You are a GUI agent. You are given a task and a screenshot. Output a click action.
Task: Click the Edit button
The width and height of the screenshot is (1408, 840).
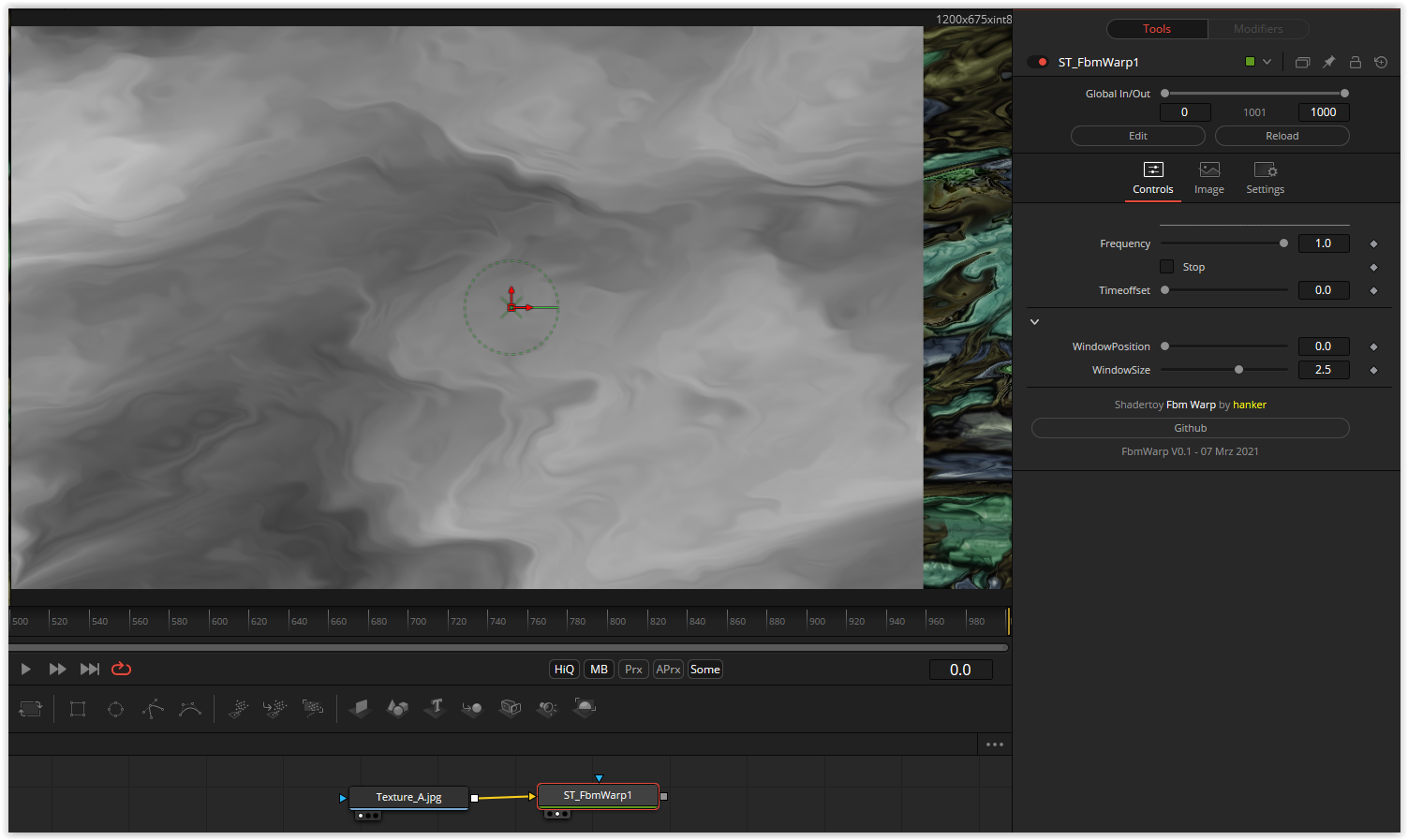pos(1138,136)
